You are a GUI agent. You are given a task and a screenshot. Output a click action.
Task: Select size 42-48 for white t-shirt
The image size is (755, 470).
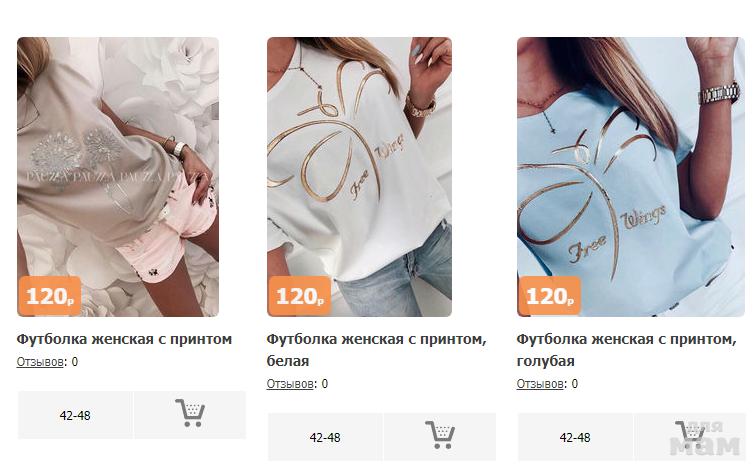pos(325,437)
